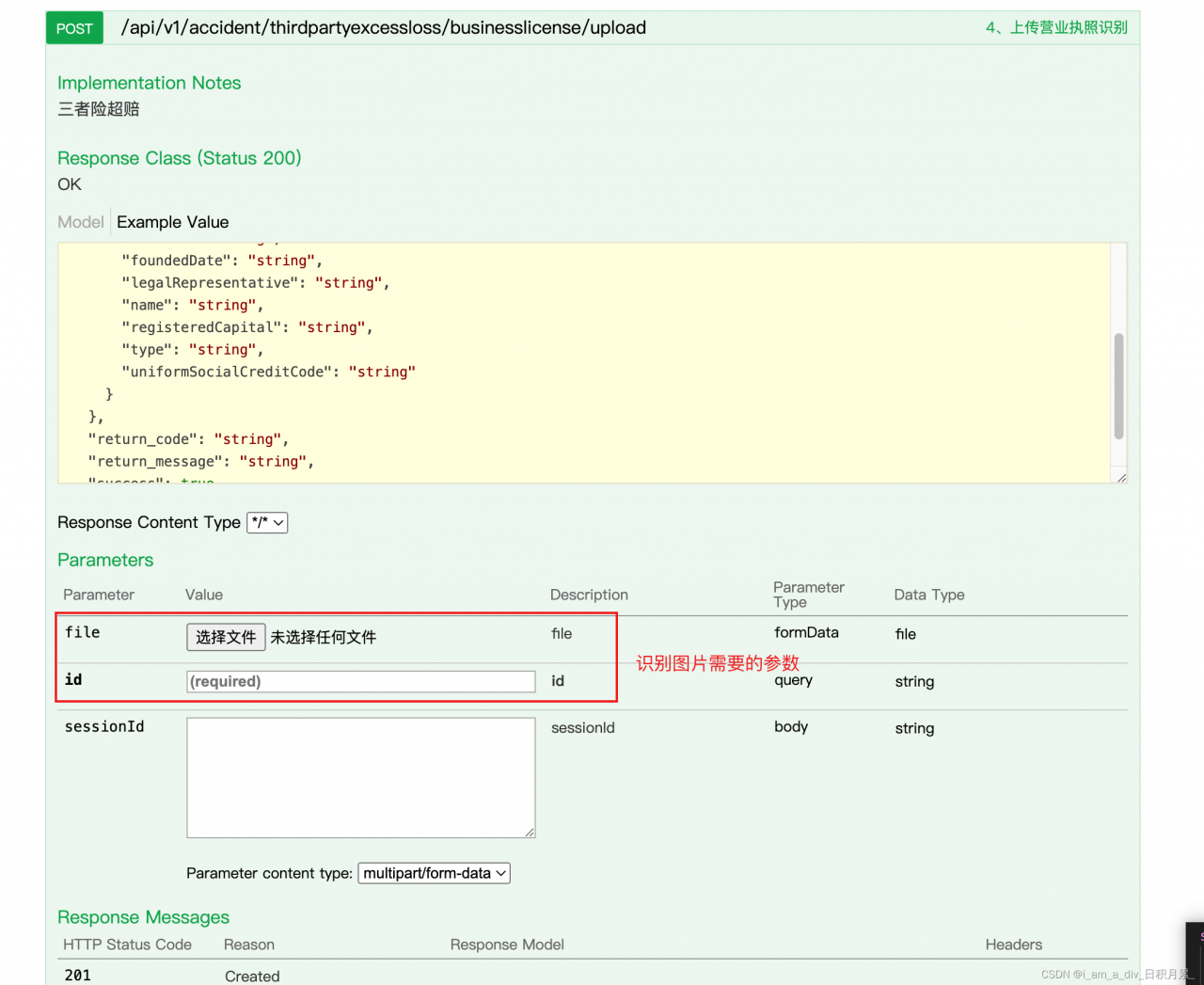1204x985 pixels.
Task: Click the "return_code" line in example JSON
Action: 188,439
